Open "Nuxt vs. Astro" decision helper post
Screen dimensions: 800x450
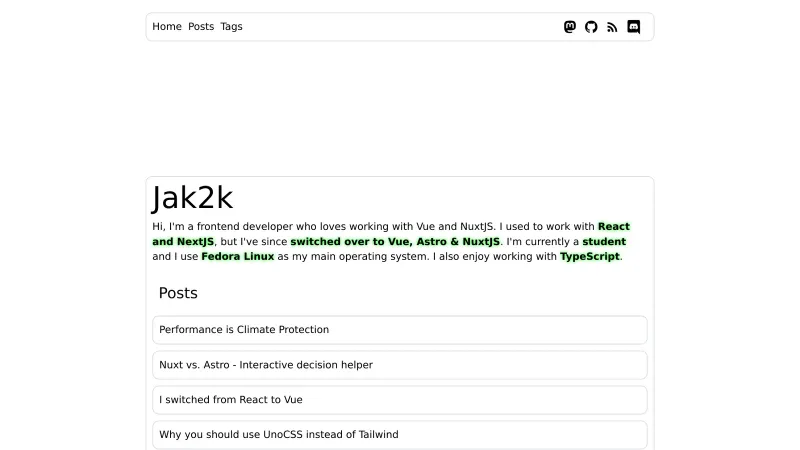click(x=266, y=365)
